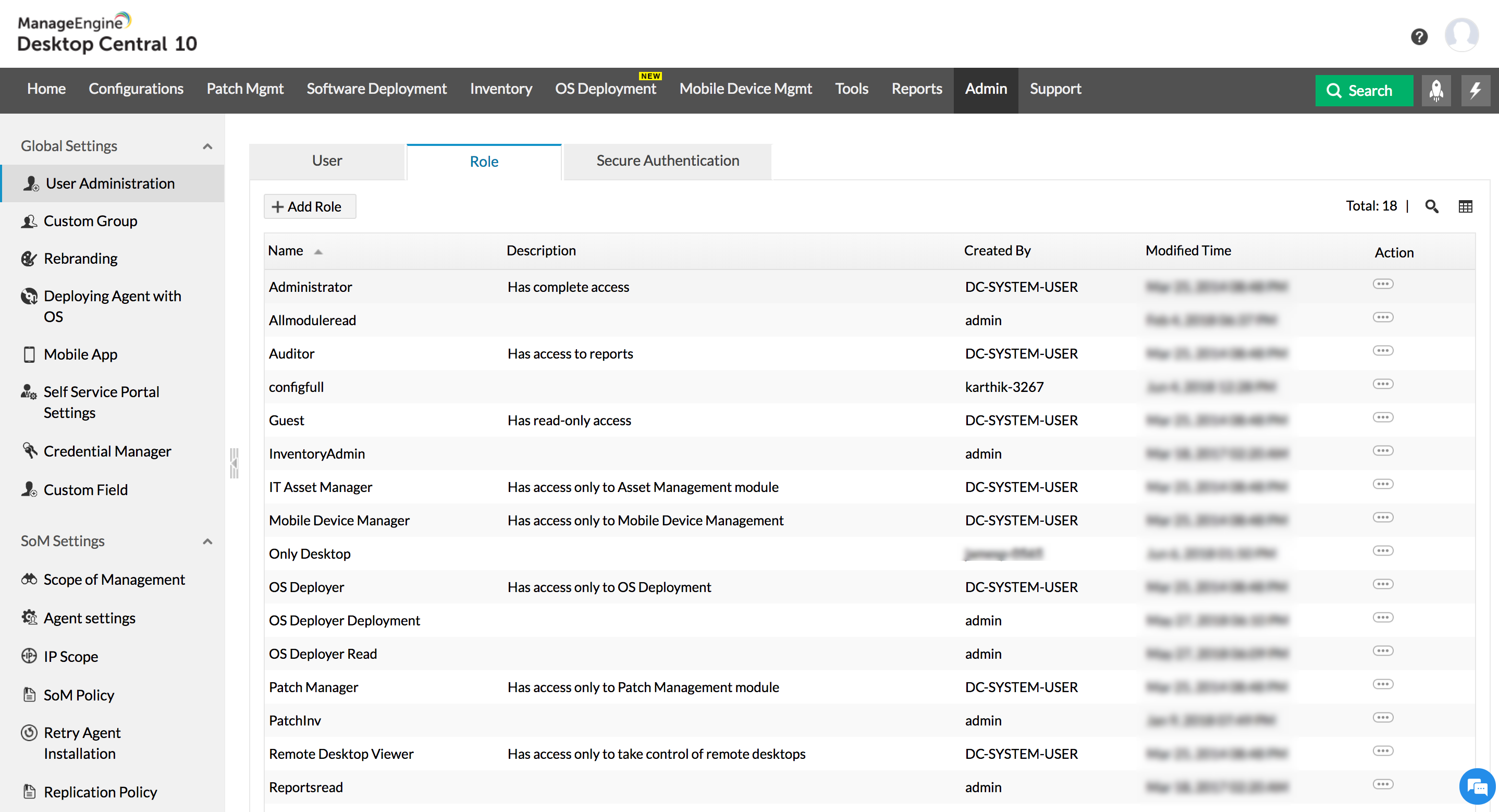Open the user profile avatar
Image resolution: width=1499 pixels, height=812 pixels.
click(x=1461, y=35)
